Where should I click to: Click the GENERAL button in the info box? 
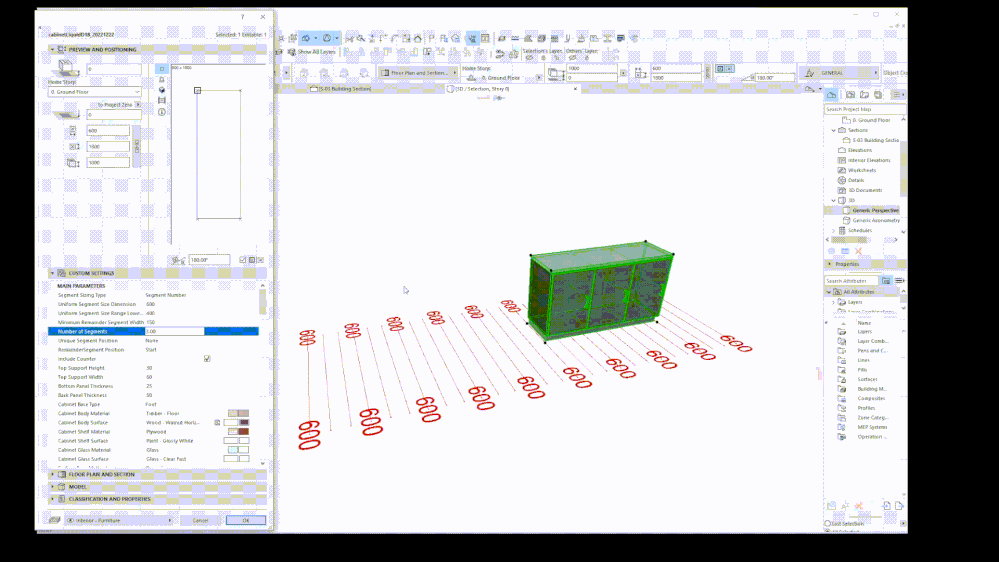pyautogui.click(x=839, y=73)
